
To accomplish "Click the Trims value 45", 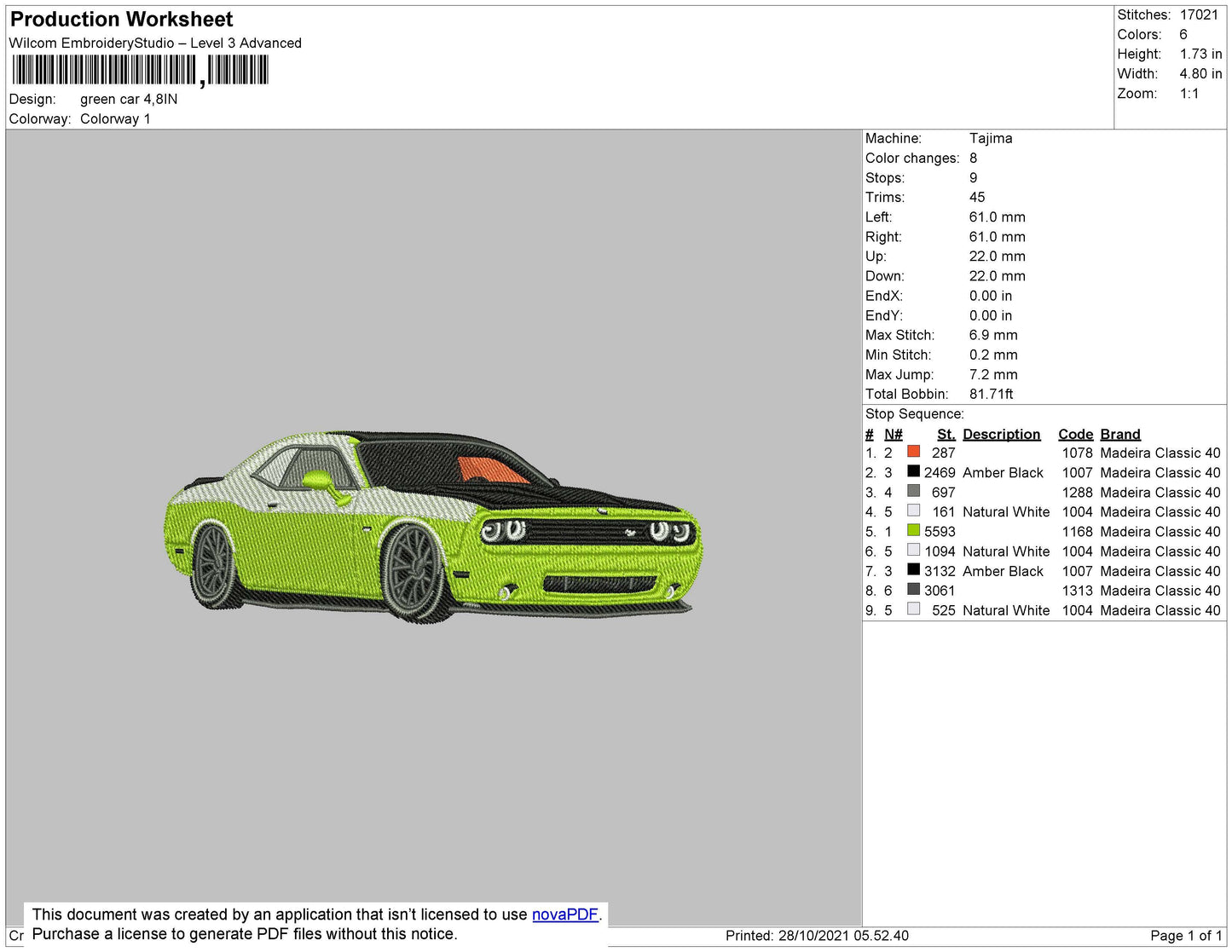I will pos(977,197).
